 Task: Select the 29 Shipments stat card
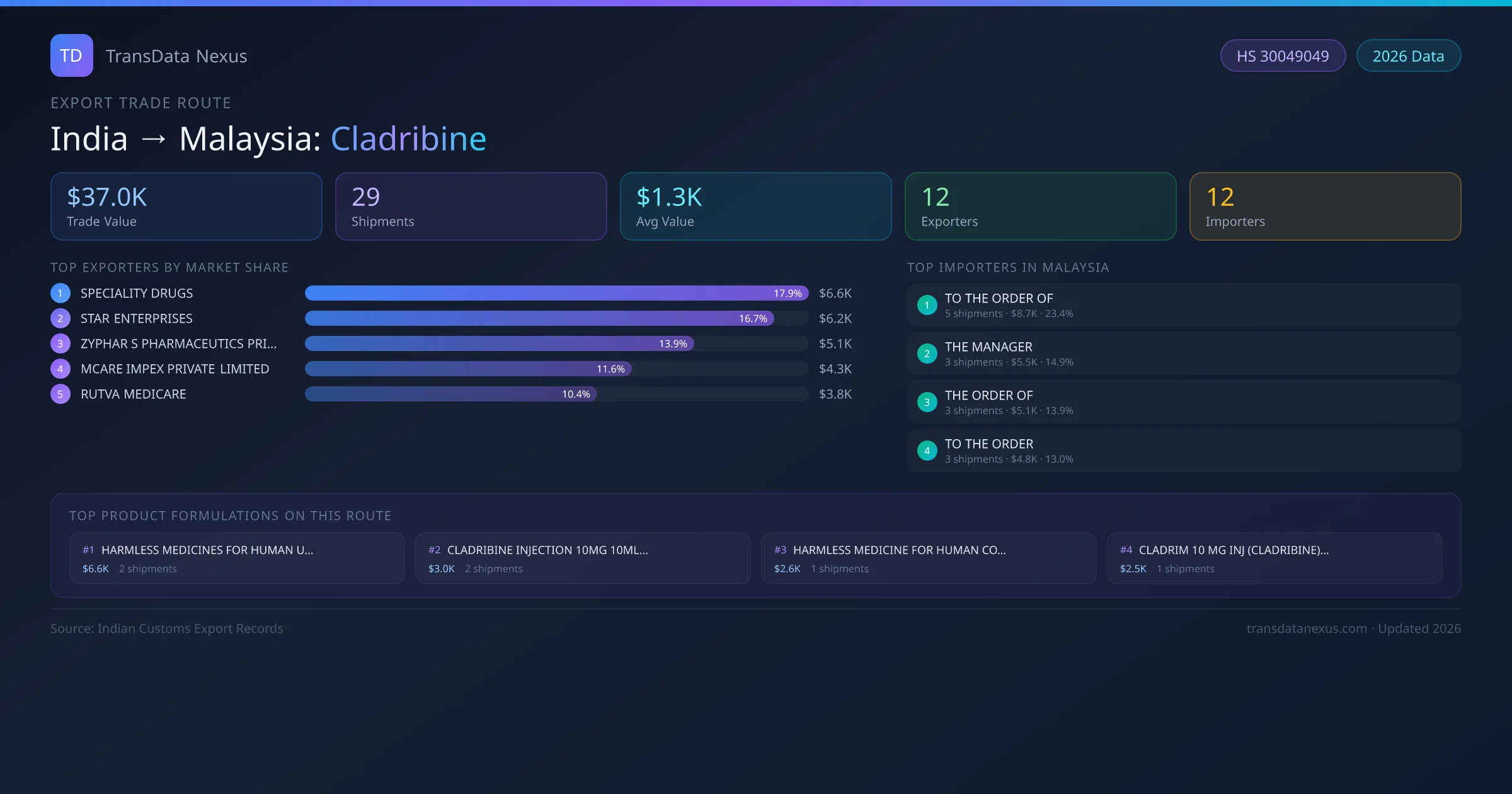coord(471,207)
